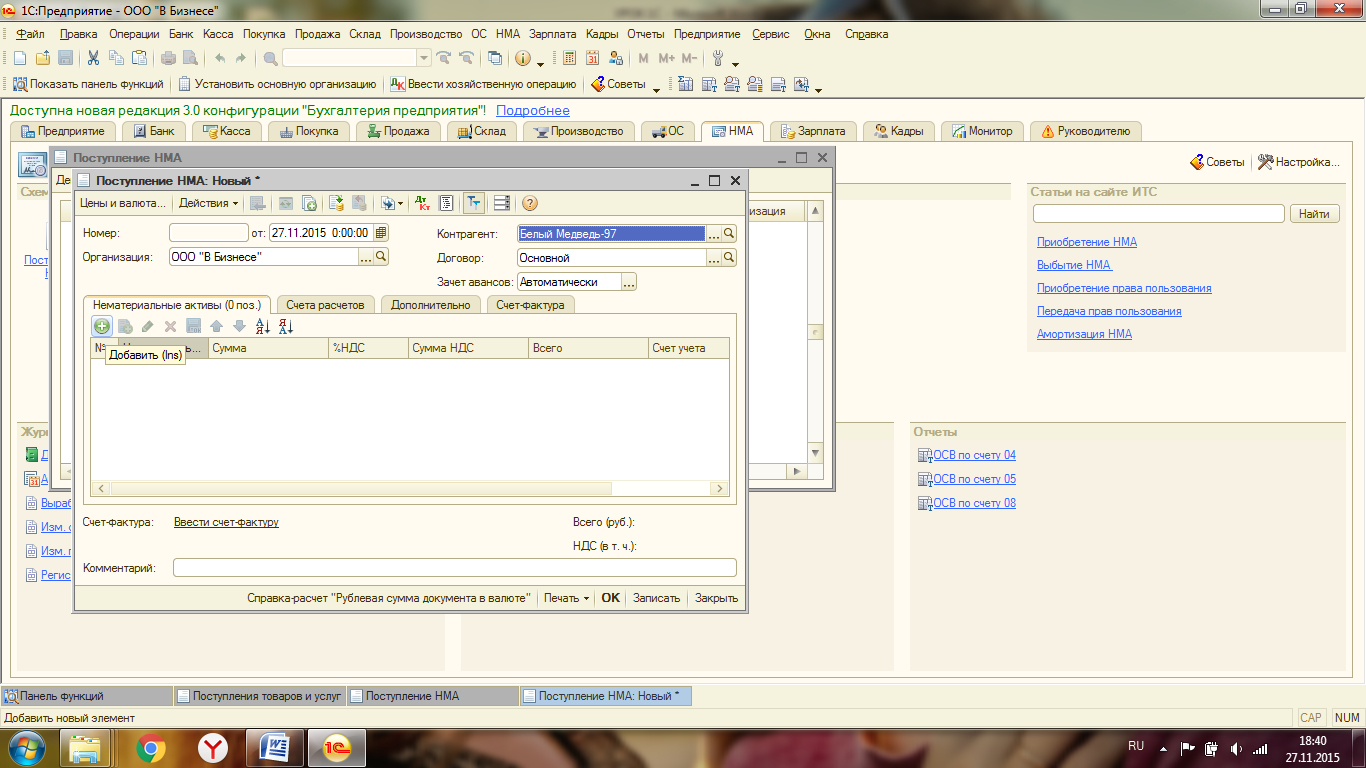Viewport: 1366px width, 768px height.
Task: Click into the Комментарий input field
Action: pyautogui.click(x=454, y=568)
